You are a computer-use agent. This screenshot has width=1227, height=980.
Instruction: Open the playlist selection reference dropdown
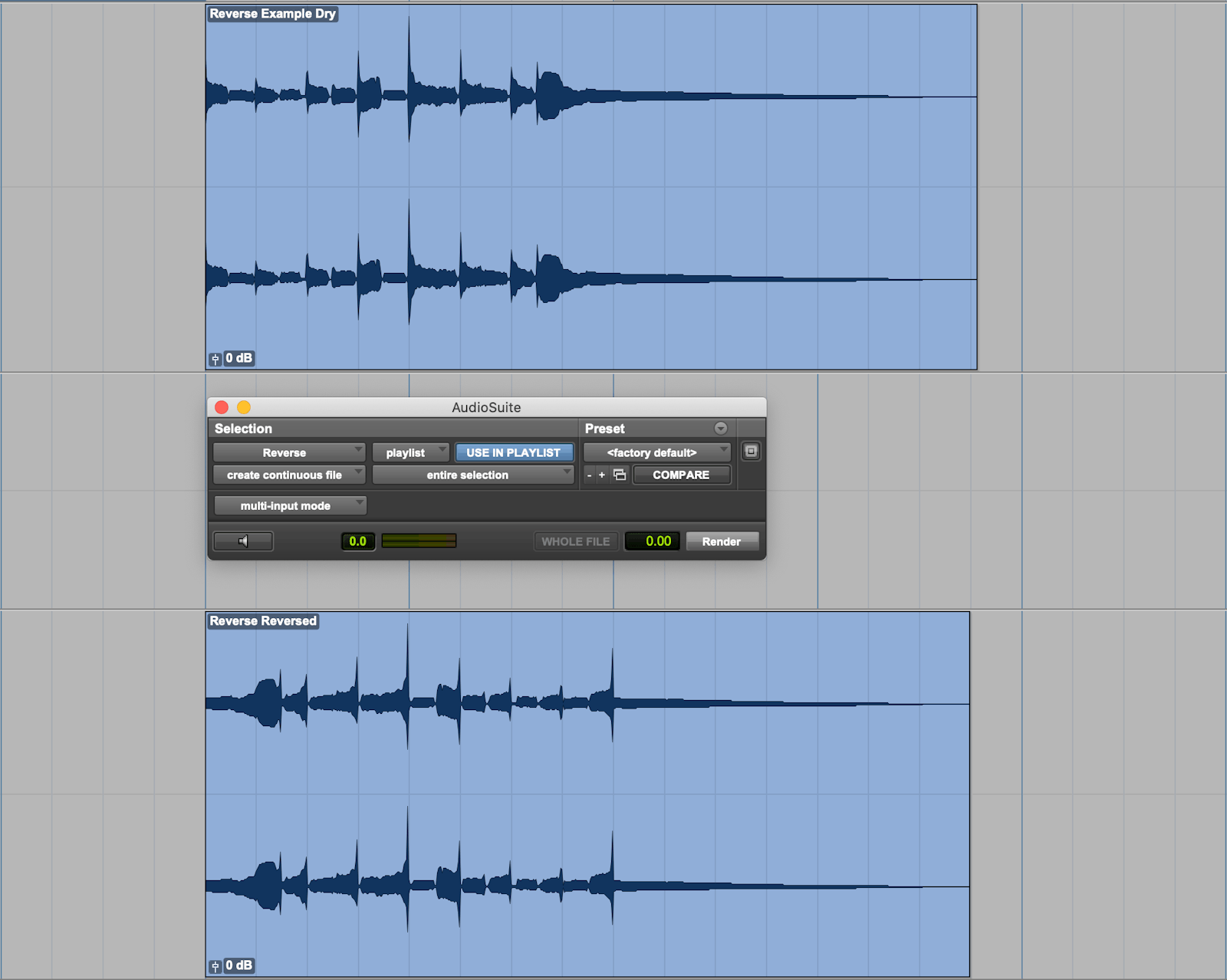pyautogui.click(x=410, y=453)
